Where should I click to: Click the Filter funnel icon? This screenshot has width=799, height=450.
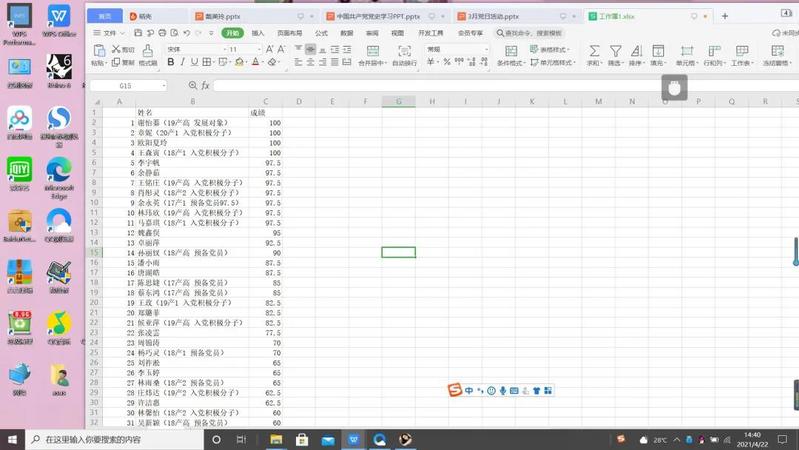616,50
